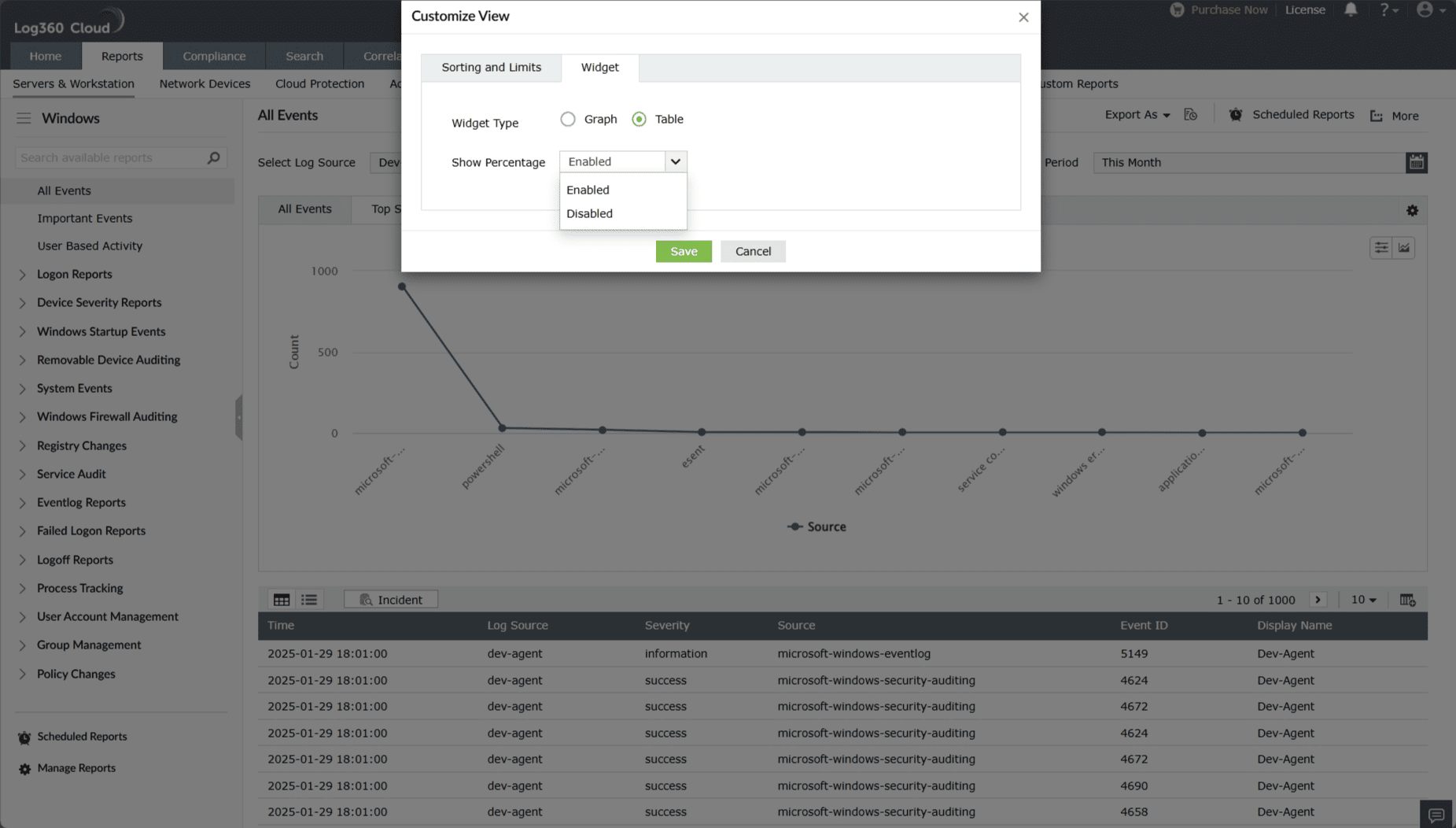Click the chart type icon

pyautogui.click(x=1404, y=248)
